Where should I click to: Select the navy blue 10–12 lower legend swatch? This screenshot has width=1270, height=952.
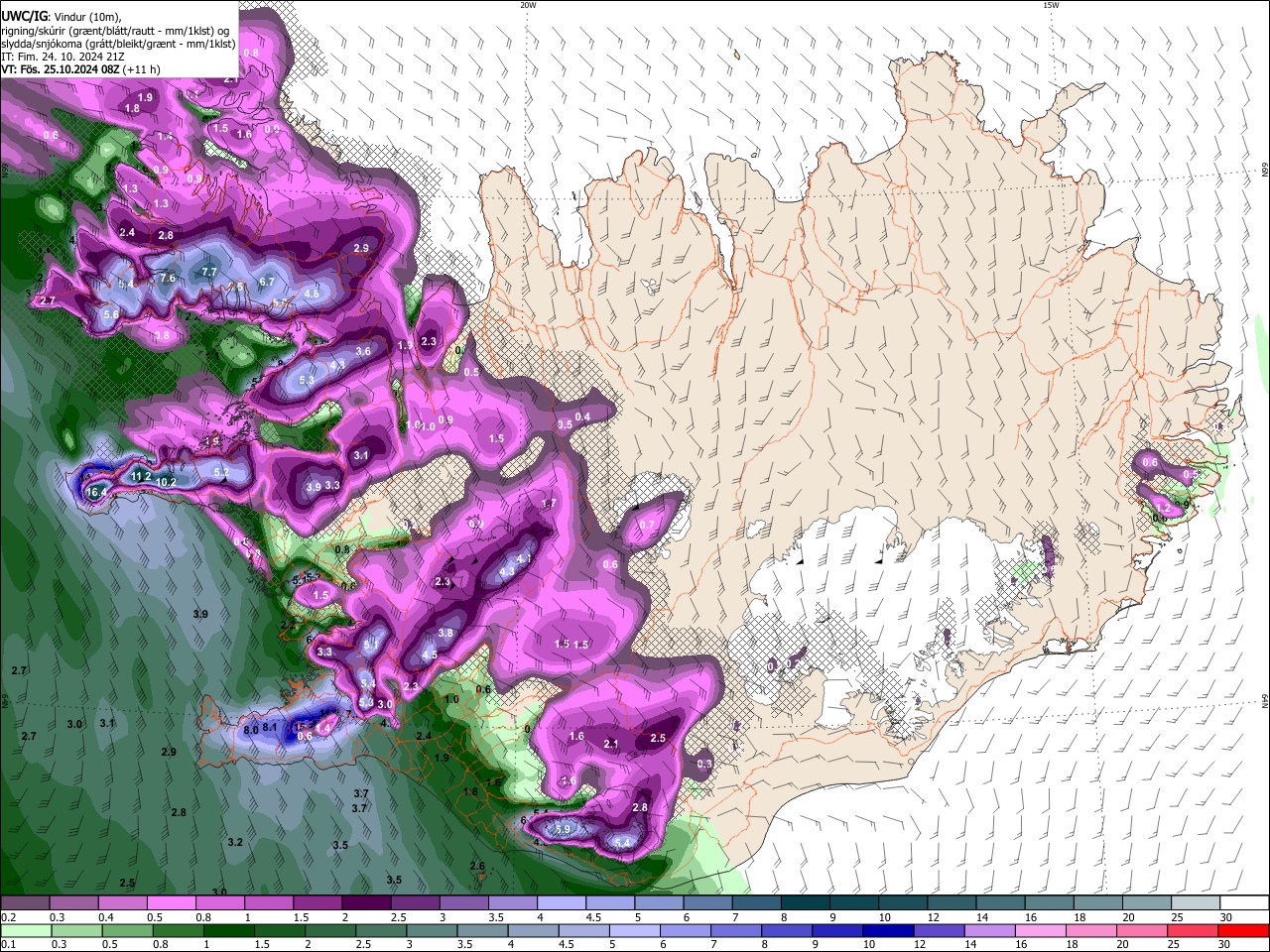click(887, 930)
